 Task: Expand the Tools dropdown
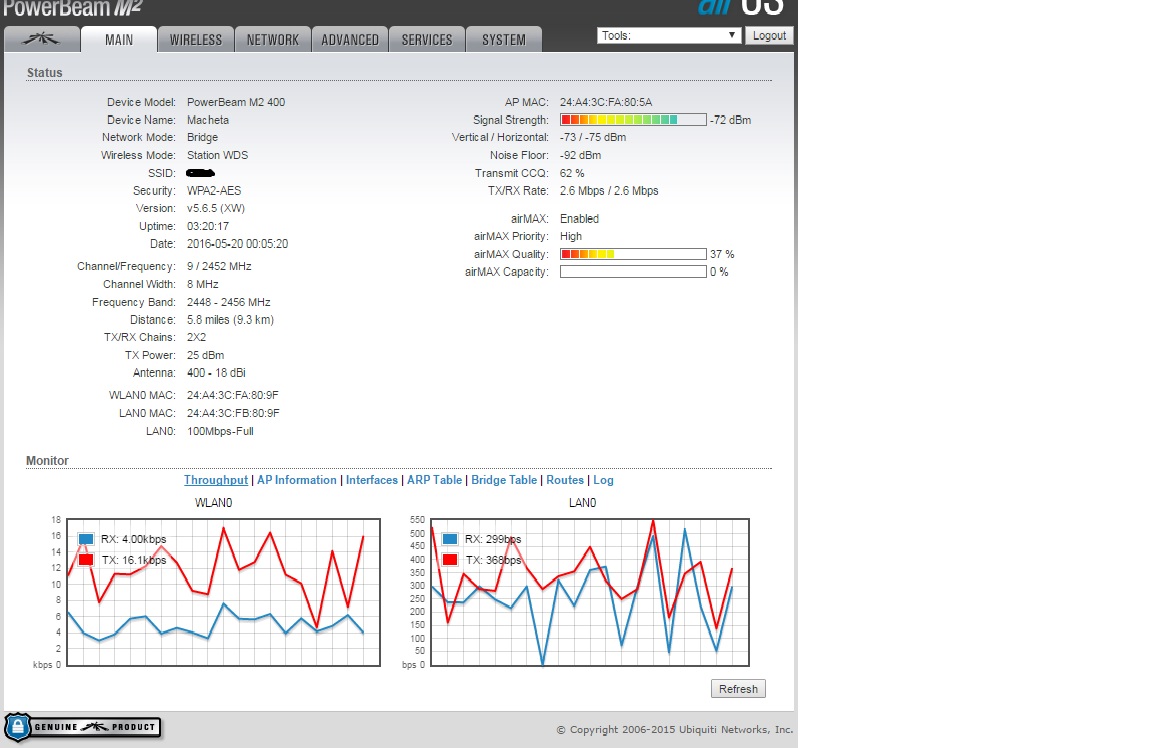668,35
